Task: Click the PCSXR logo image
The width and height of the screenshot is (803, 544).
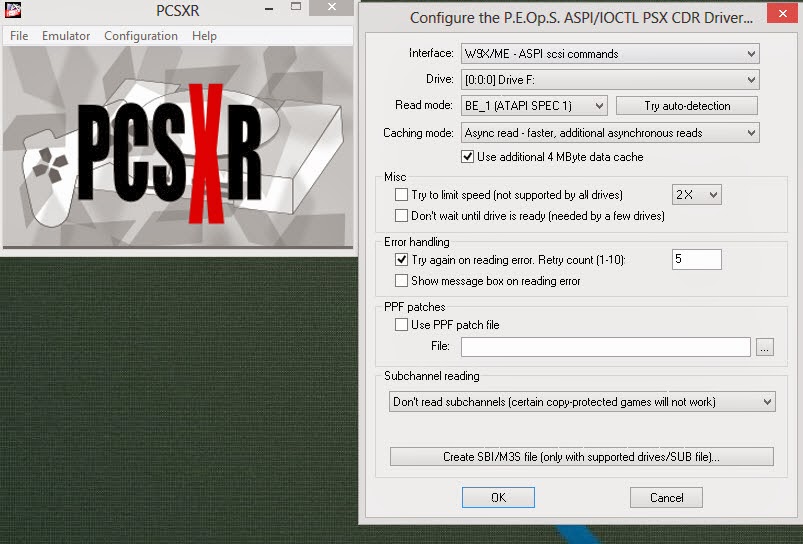Action: click(178, 147)
